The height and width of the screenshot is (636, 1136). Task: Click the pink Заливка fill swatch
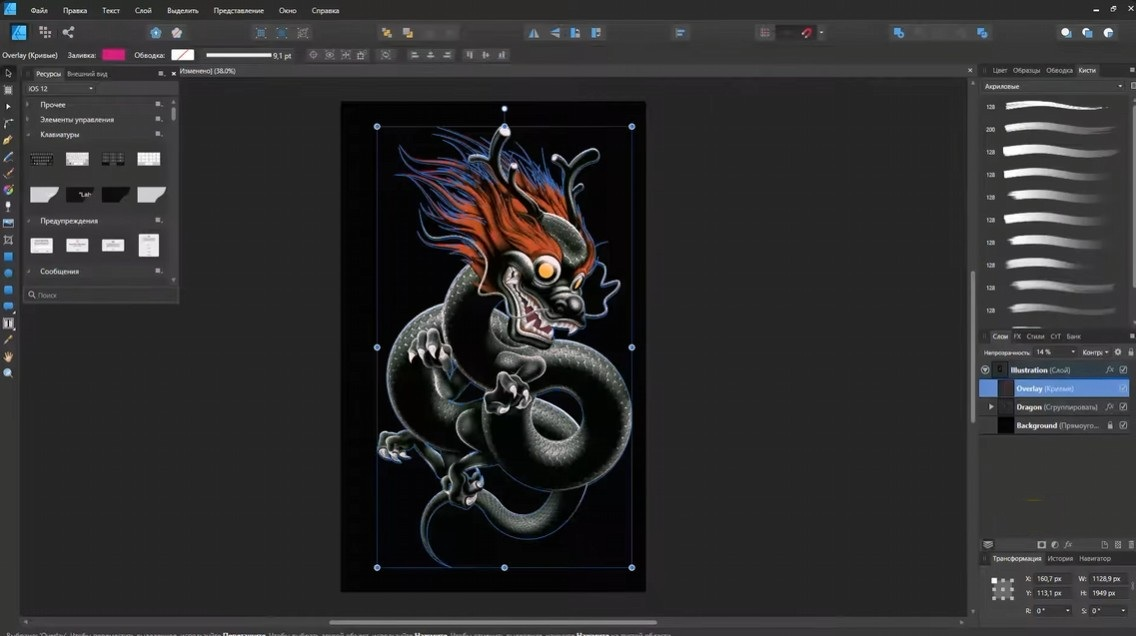[x=114, y=55]
